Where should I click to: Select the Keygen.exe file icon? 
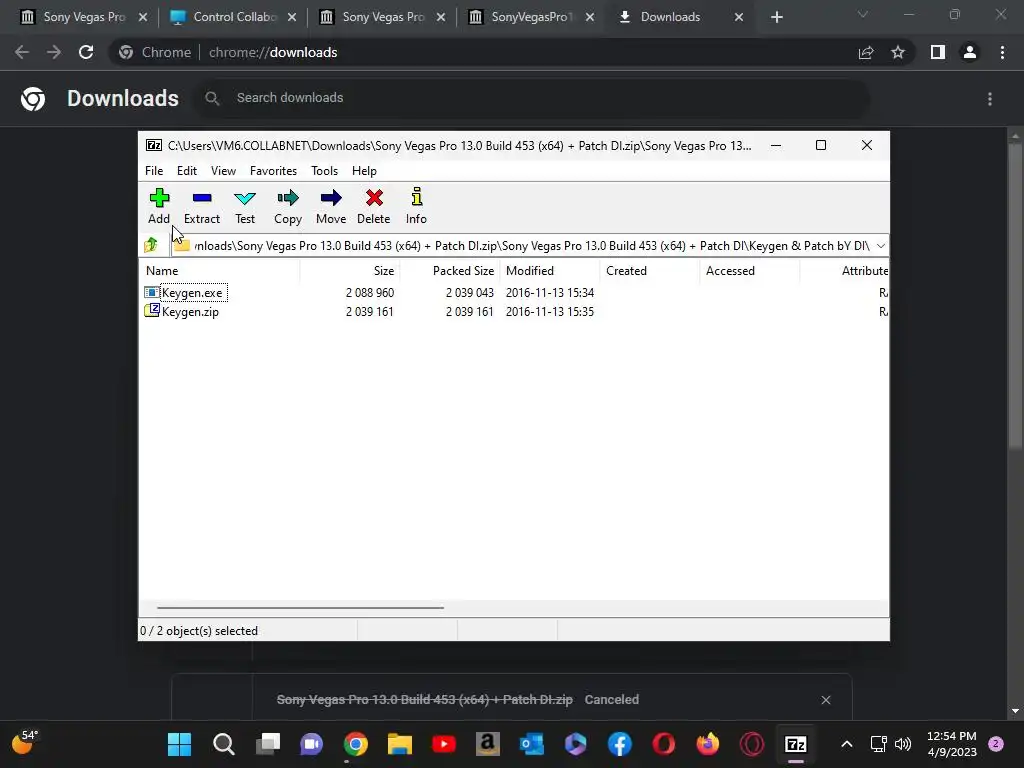click(x=152, y=292)
